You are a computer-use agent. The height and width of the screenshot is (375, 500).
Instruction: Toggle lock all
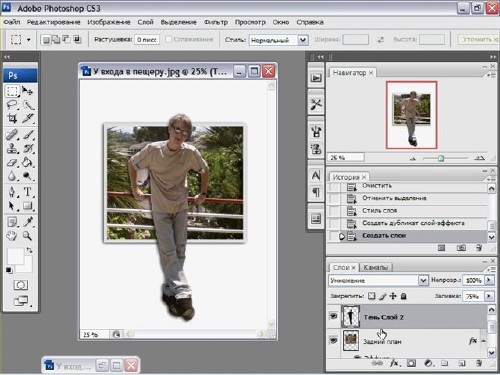click(x=403, y=296)
